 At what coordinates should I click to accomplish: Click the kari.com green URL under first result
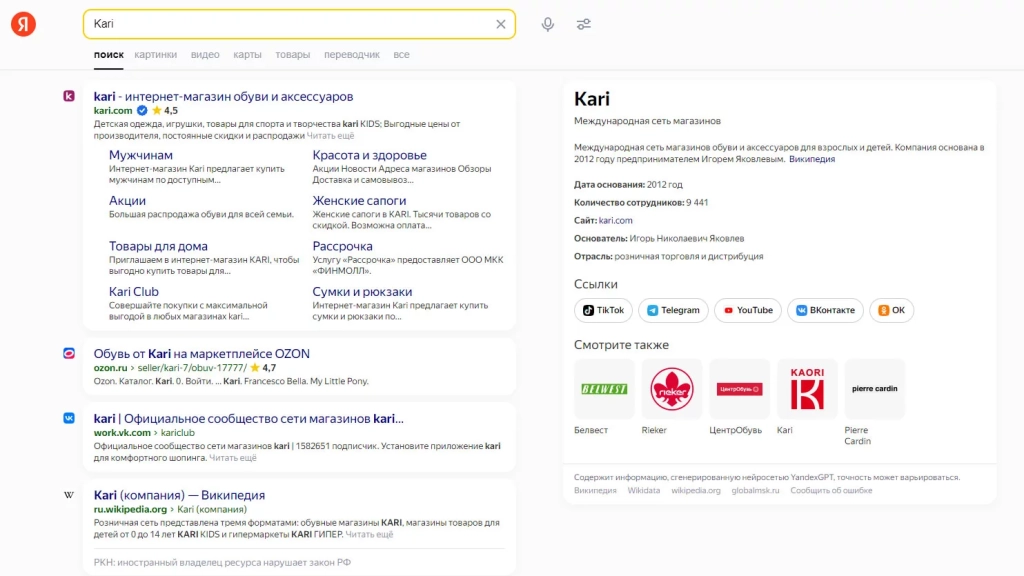(113, 111)
